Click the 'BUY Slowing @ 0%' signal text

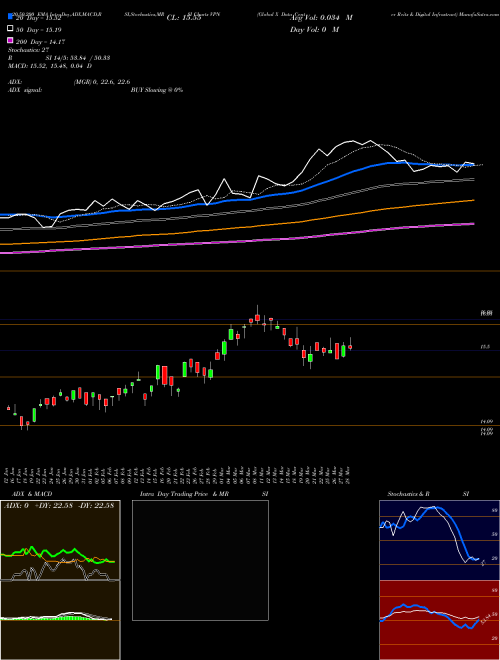[157, 90]
